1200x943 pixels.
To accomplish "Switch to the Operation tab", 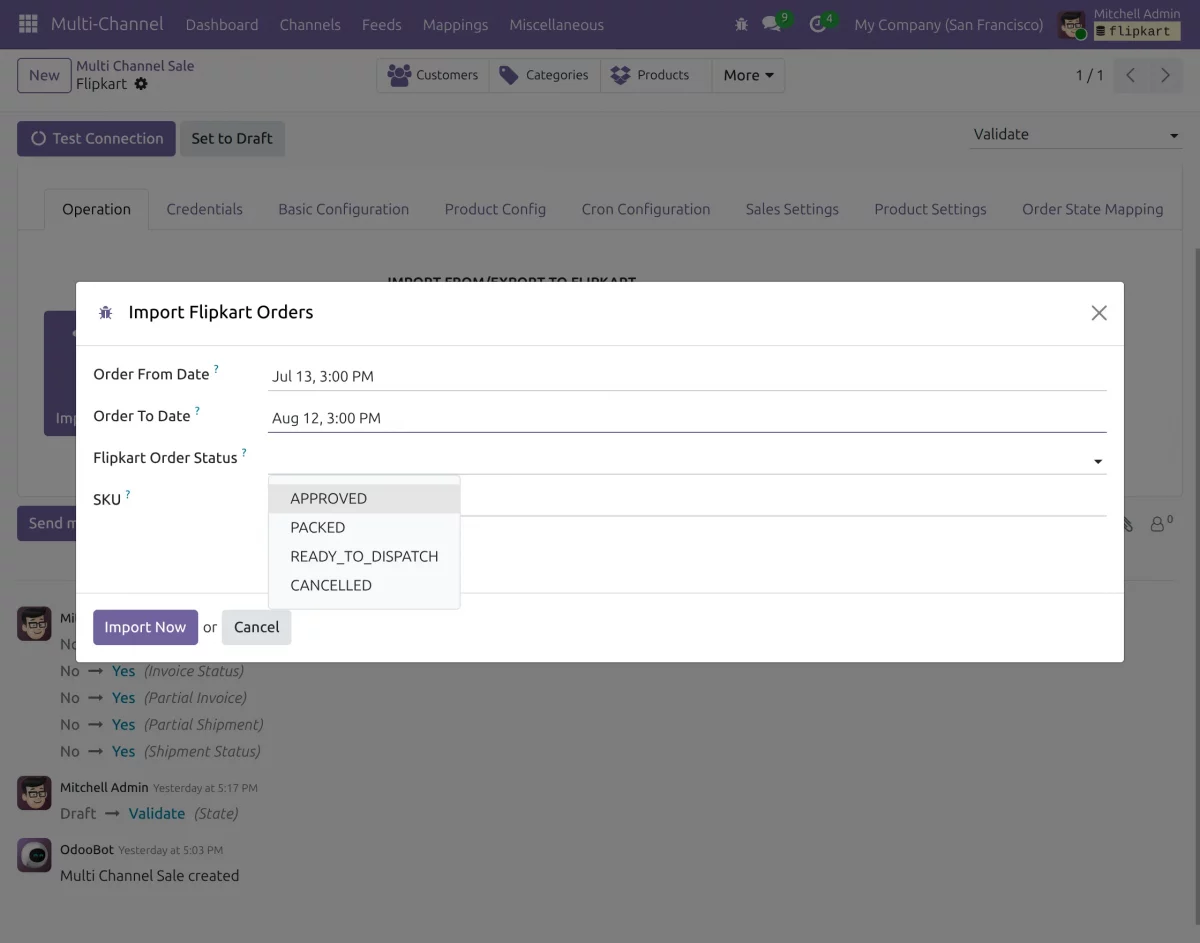I will (96, 209).
